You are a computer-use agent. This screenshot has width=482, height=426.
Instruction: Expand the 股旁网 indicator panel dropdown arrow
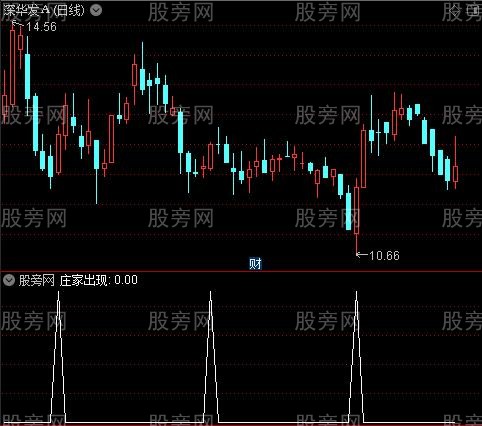coord(9,280)
